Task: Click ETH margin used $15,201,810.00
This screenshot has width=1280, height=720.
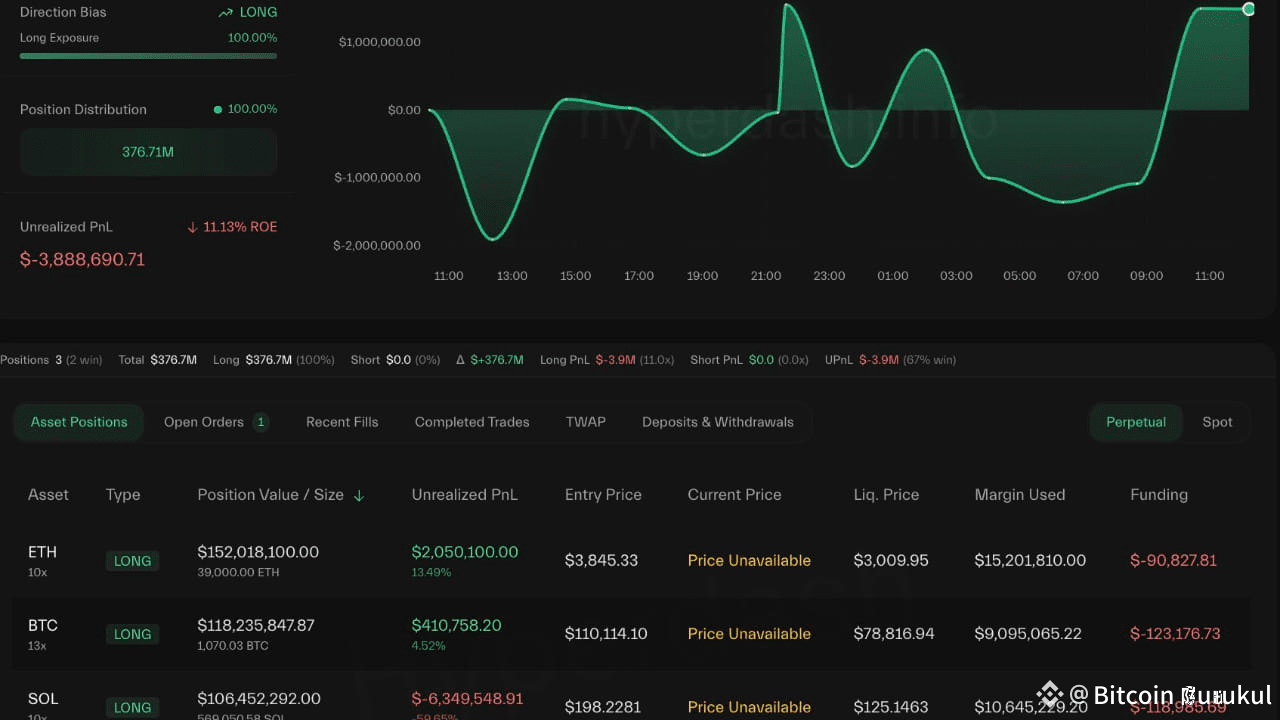Action: pos(1030,560)
